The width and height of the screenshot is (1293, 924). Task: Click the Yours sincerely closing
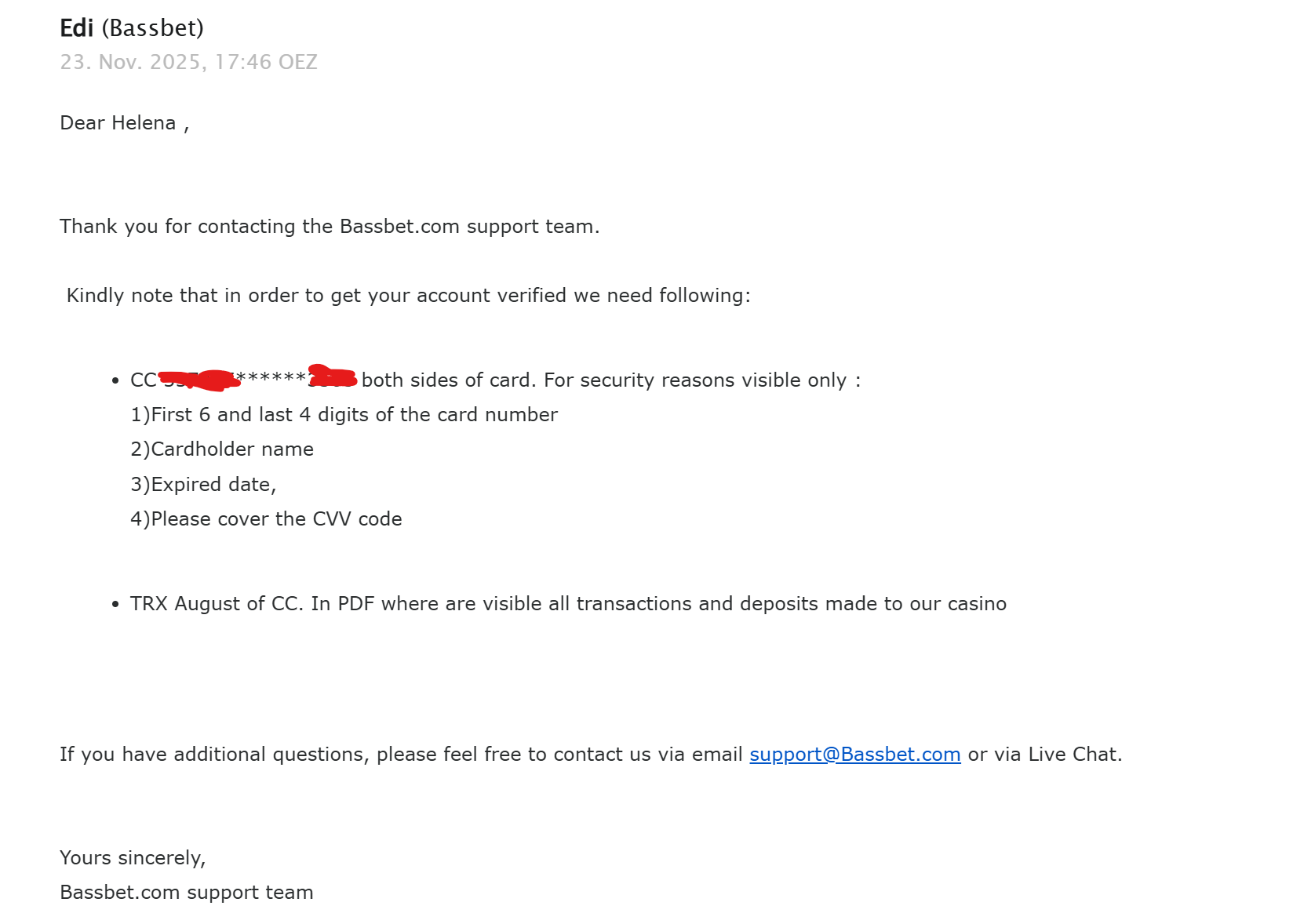133,858
